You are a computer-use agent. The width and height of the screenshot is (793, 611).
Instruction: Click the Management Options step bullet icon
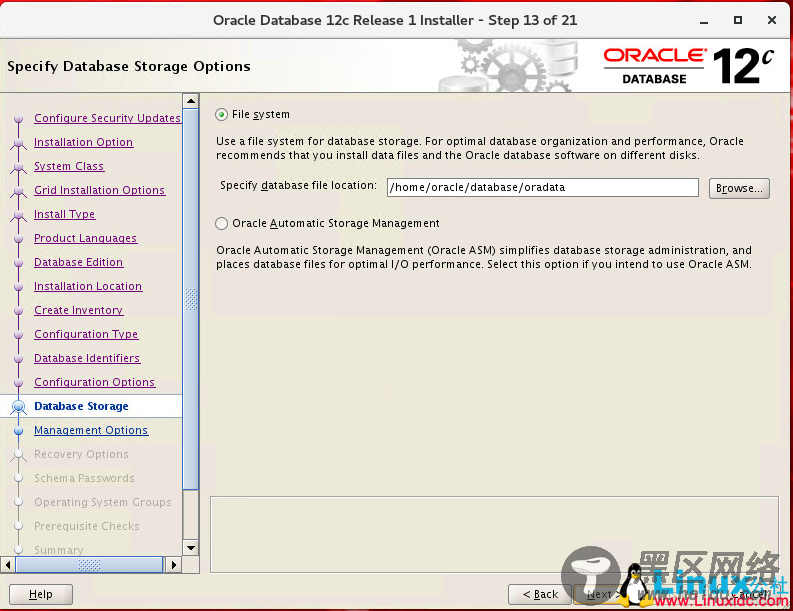pos(19,430)
